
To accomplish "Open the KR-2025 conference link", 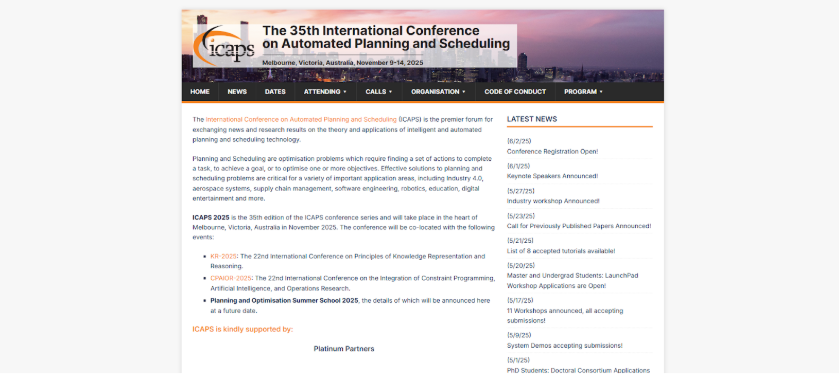I will click(223, 256).
